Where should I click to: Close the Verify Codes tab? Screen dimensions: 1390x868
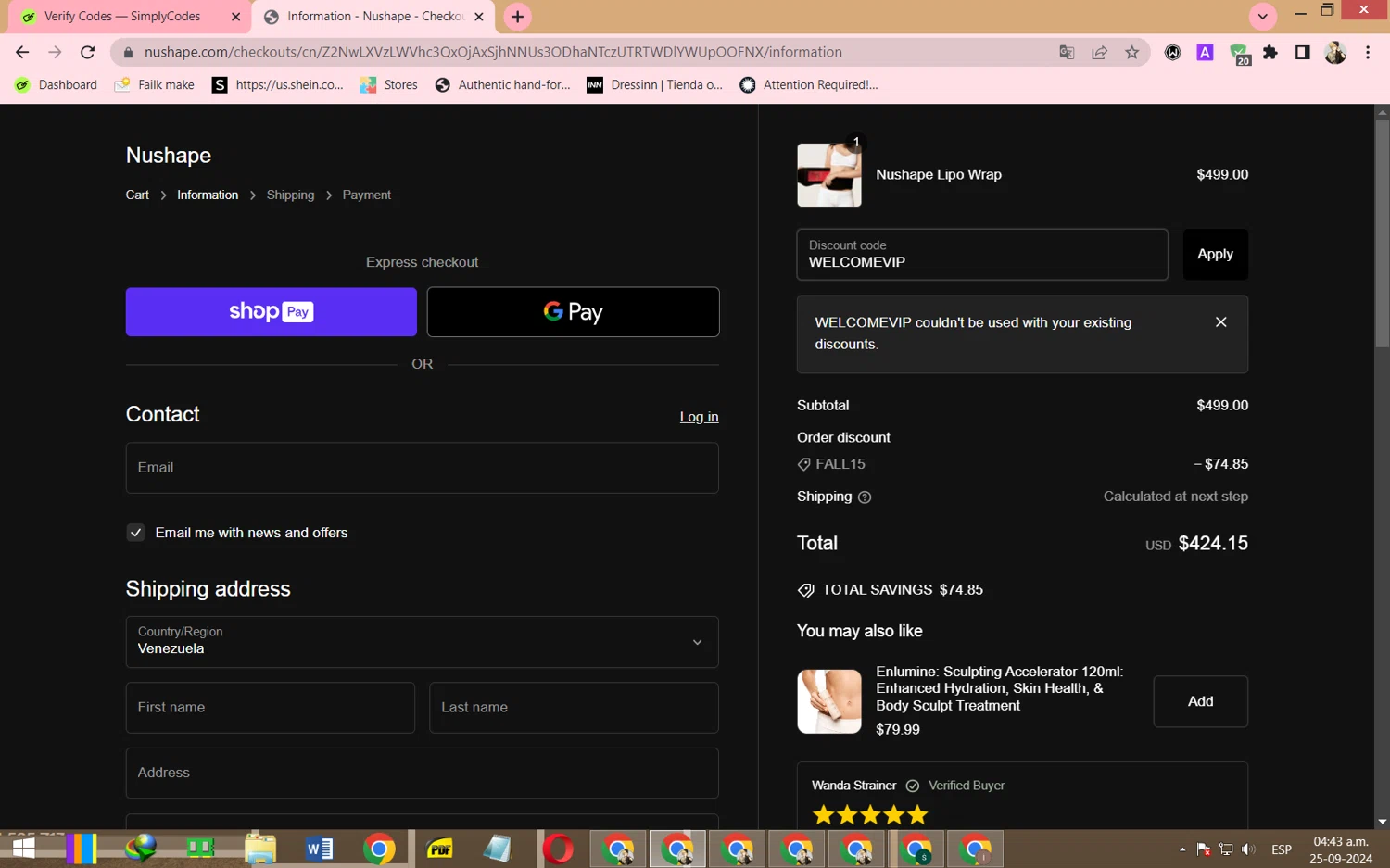235,17
